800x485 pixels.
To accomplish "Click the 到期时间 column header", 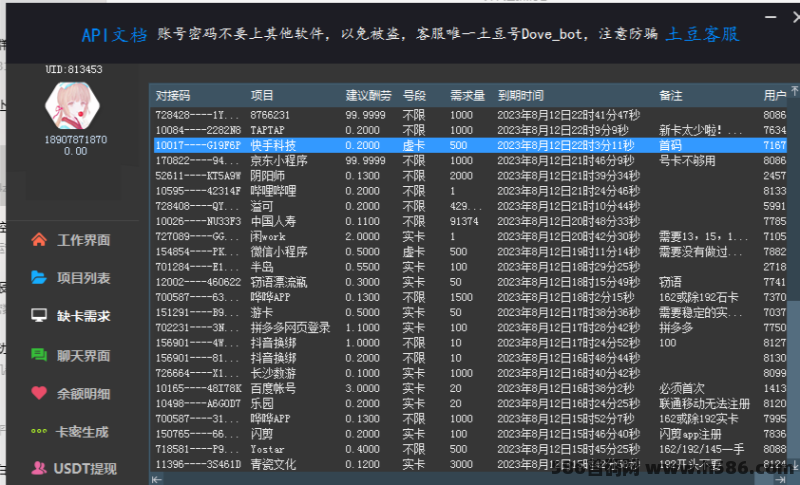I will (x=520, y=96).
